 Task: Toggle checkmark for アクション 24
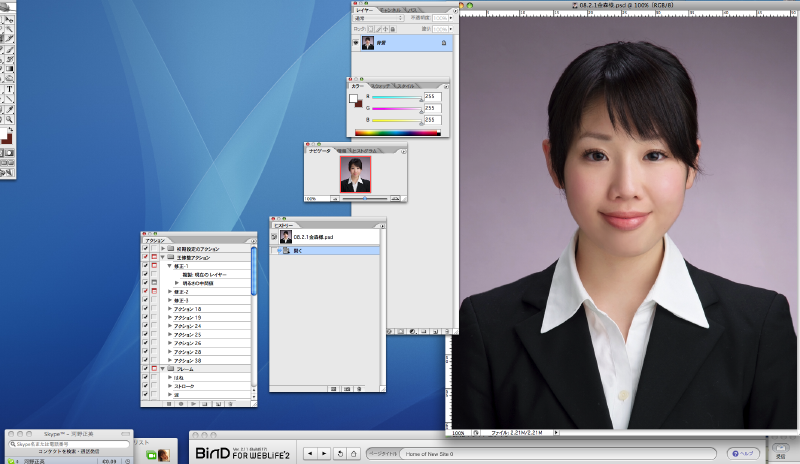(145, 326)
